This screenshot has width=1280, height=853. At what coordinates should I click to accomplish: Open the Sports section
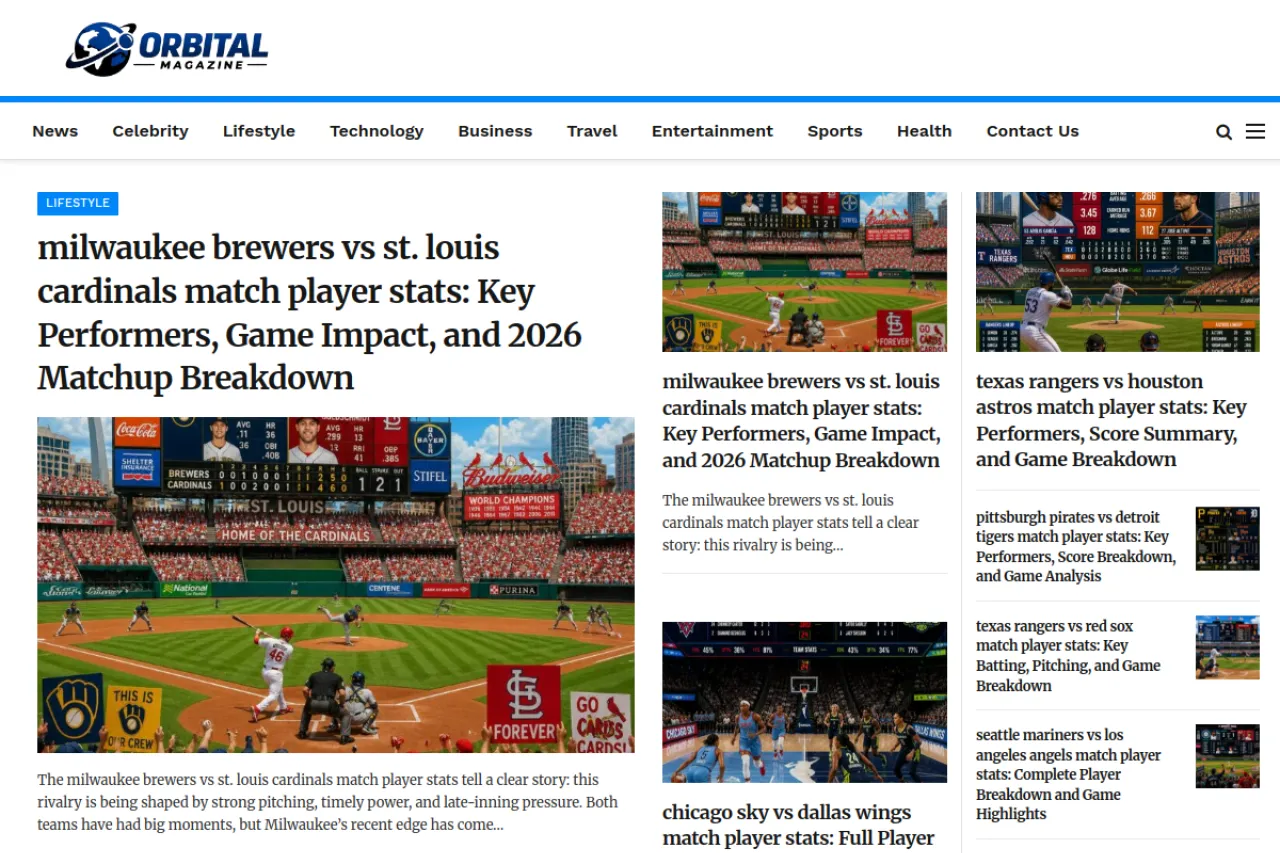tap(835, 131)
